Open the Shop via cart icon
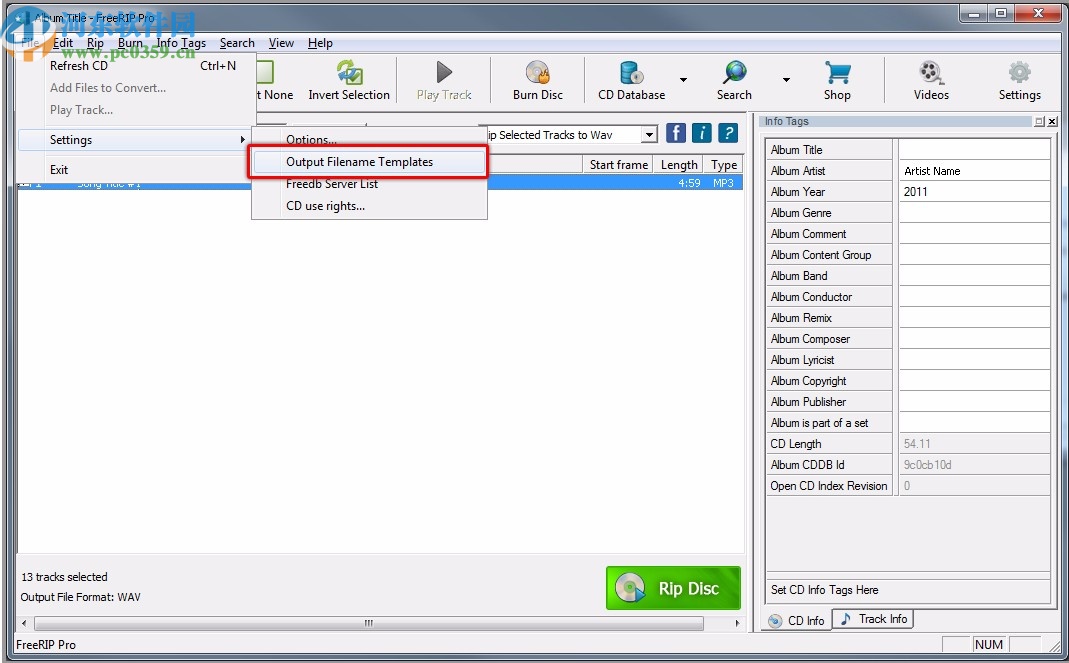 click(837, 80)
